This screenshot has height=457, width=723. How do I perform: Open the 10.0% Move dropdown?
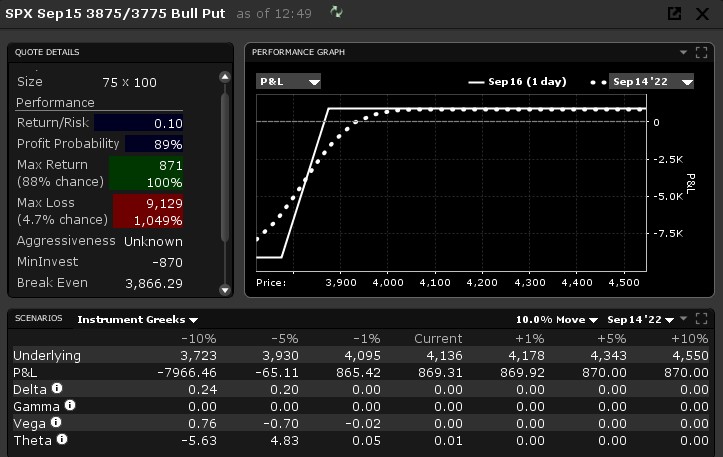click(x=557, y=320)
